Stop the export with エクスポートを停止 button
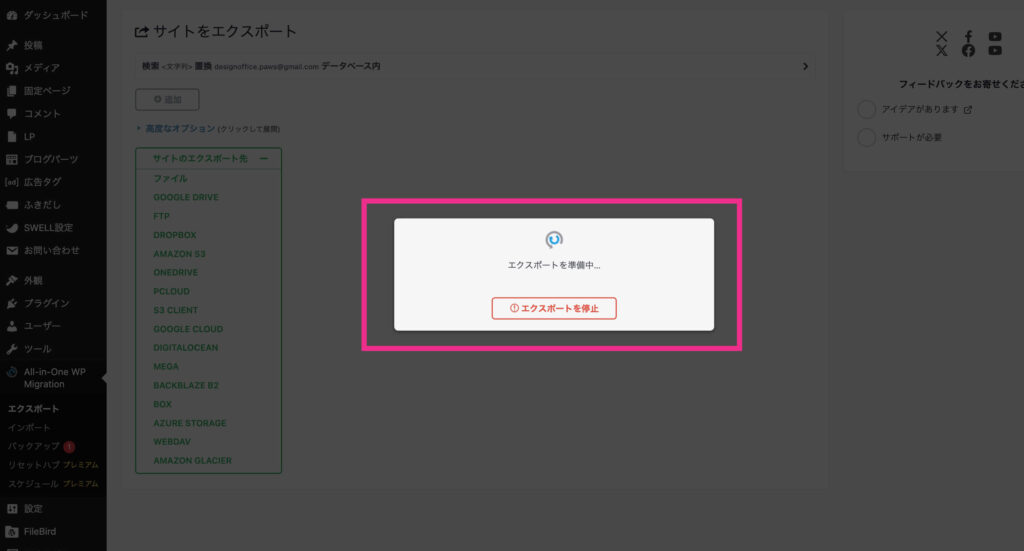 coord(554,308)
